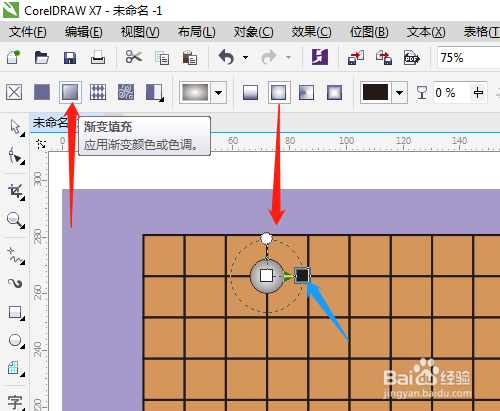Click the Export icon
Screen dimensions: 500x411
(384, 57)
